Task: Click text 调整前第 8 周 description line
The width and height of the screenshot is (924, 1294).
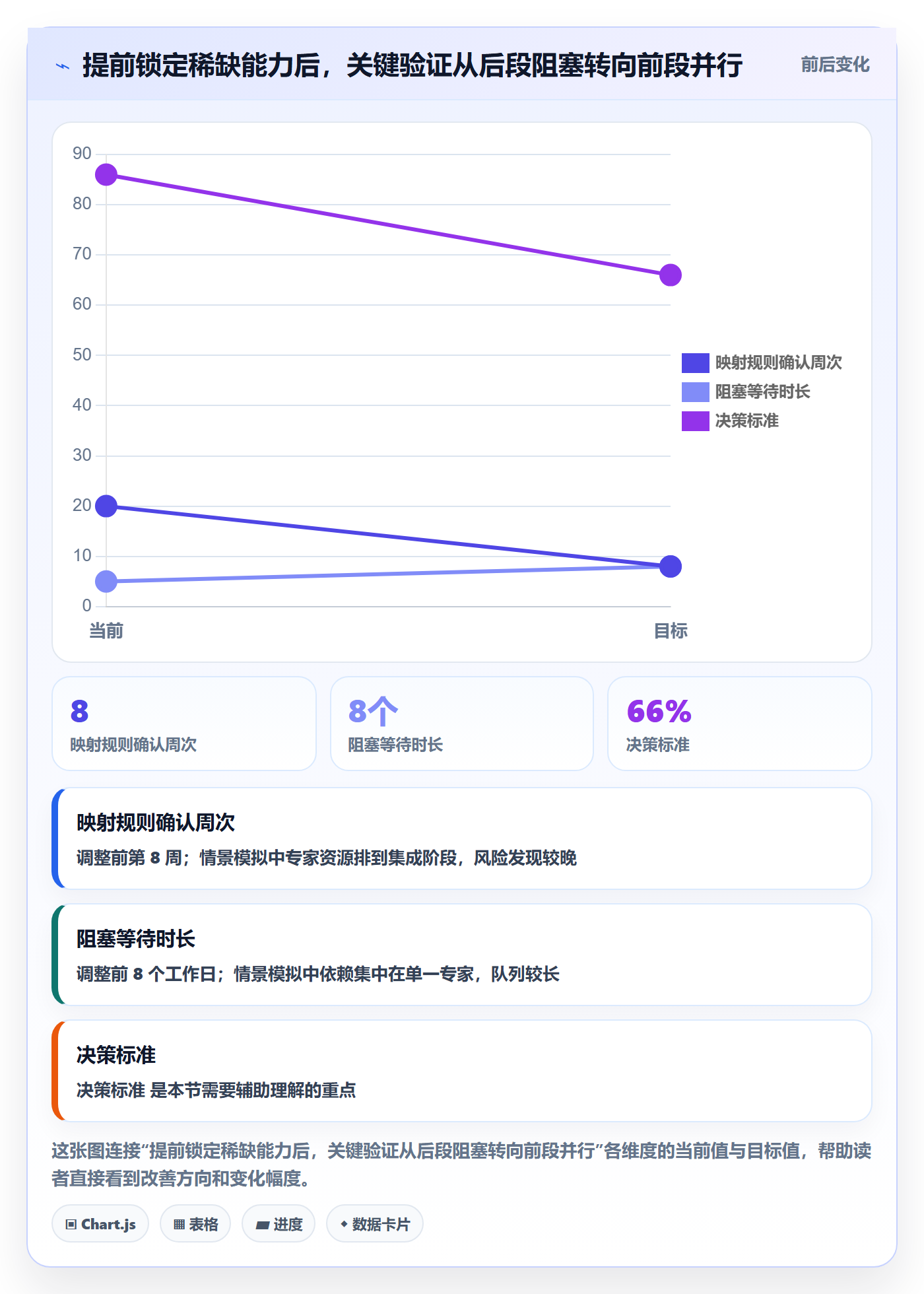Action: 327,858
